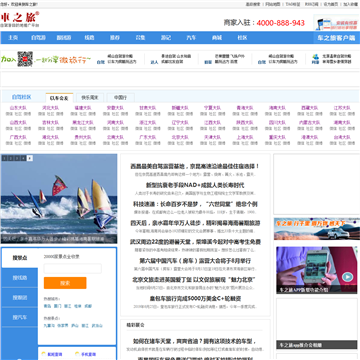Open the 浙江大队 team link
360x360 pixels.
(148, 123)
